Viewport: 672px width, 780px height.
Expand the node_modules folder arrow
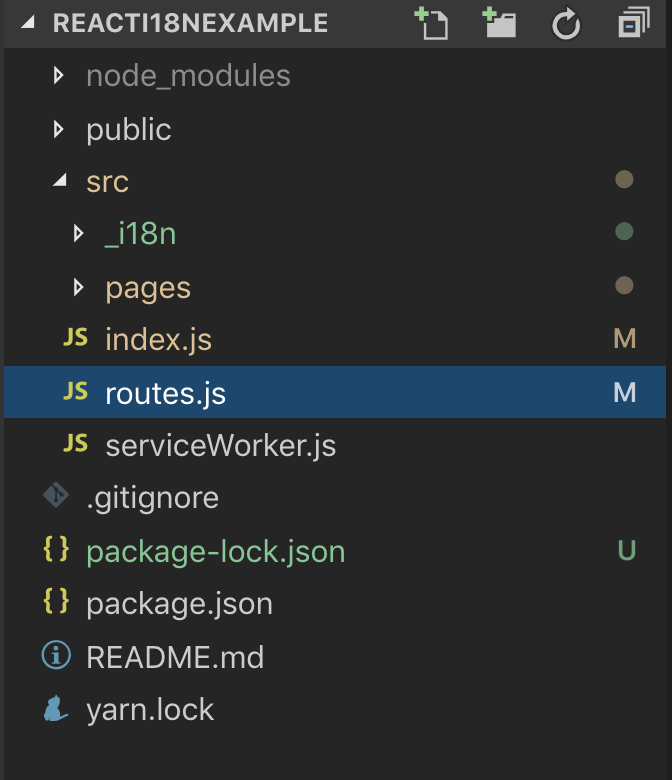pyautogui.click(x=59, y=76)
